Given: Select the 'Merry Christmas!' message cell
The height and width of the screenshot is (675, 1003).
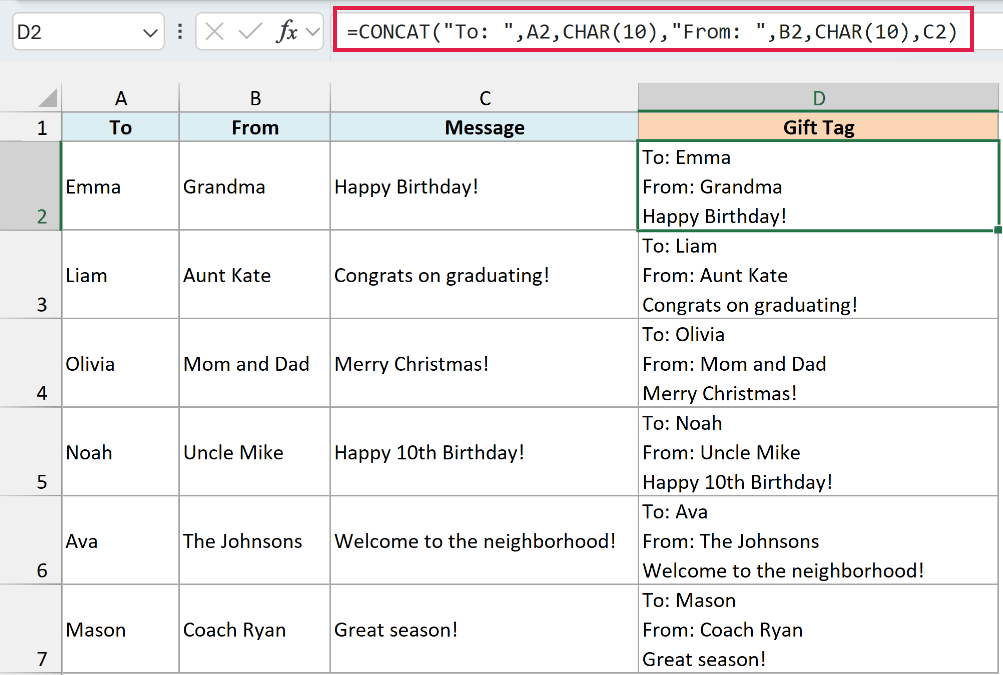Looking at the screenshot, I should [x=484, y=363].
